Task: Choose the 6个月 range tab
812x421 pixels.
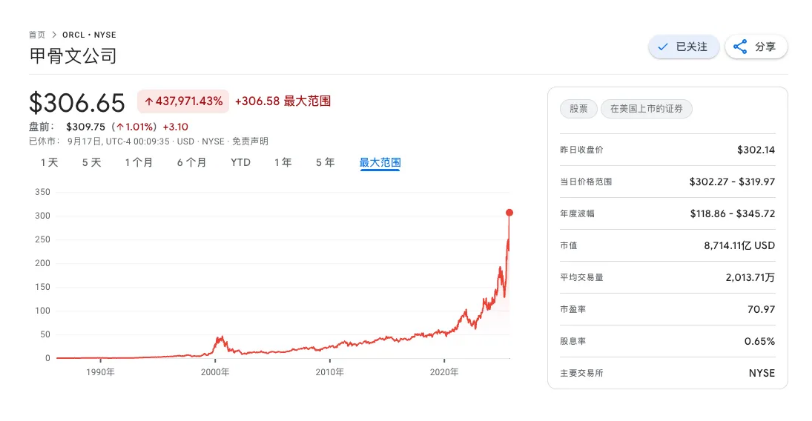Action: [x=192, y=162]
